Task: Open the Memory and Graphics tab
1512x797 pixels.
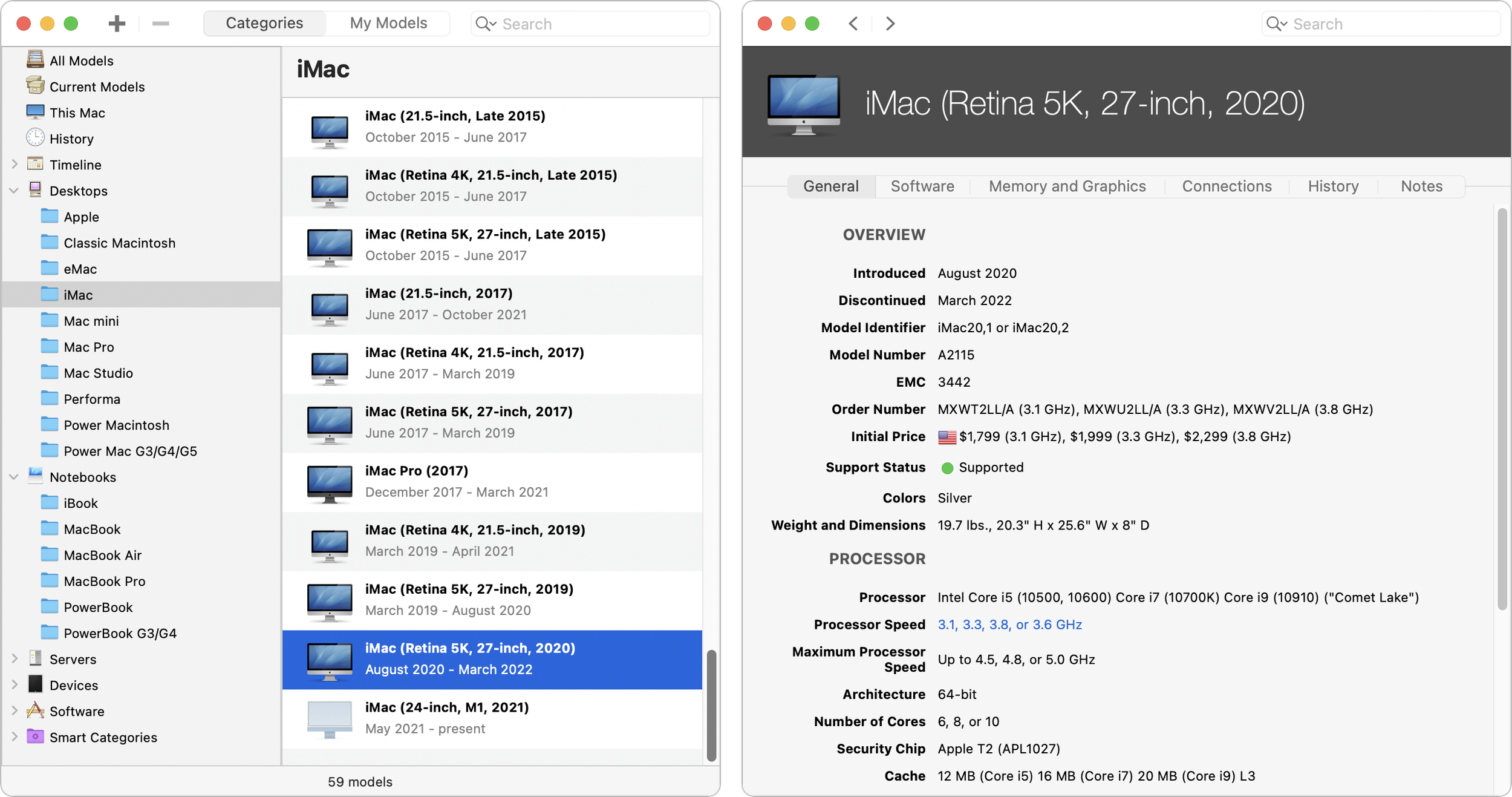Action: coord(1067,186)
